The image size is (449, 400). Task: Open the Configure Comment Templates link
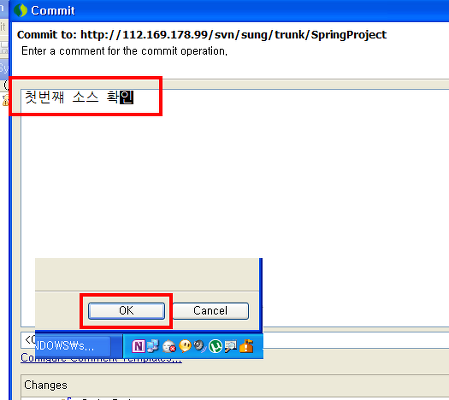coord(101,358)
